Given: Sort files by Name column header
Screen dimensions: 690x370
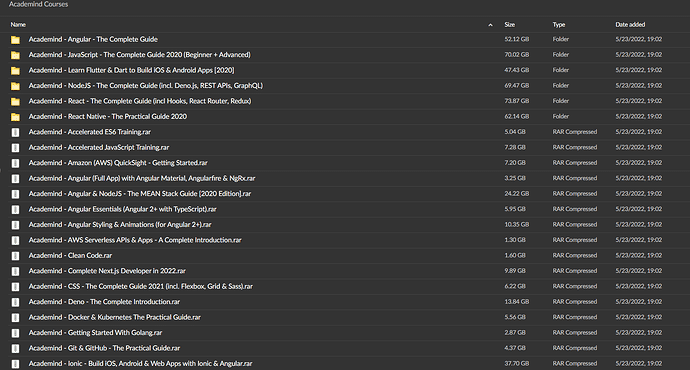Looking at the screenshot, I should (18, 25).
